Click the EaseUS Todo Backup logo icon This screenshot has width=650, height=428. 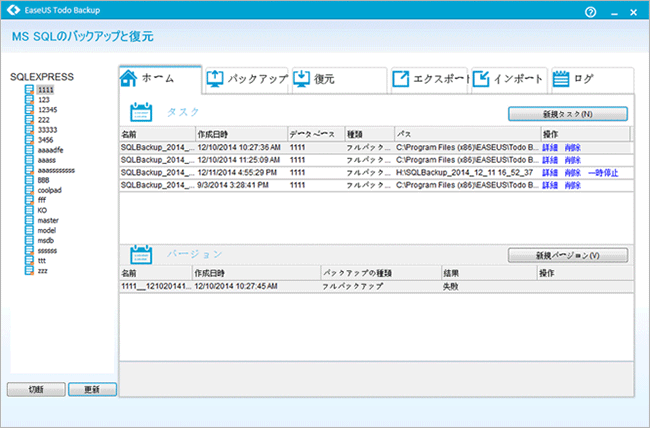(x=14, y=10)
